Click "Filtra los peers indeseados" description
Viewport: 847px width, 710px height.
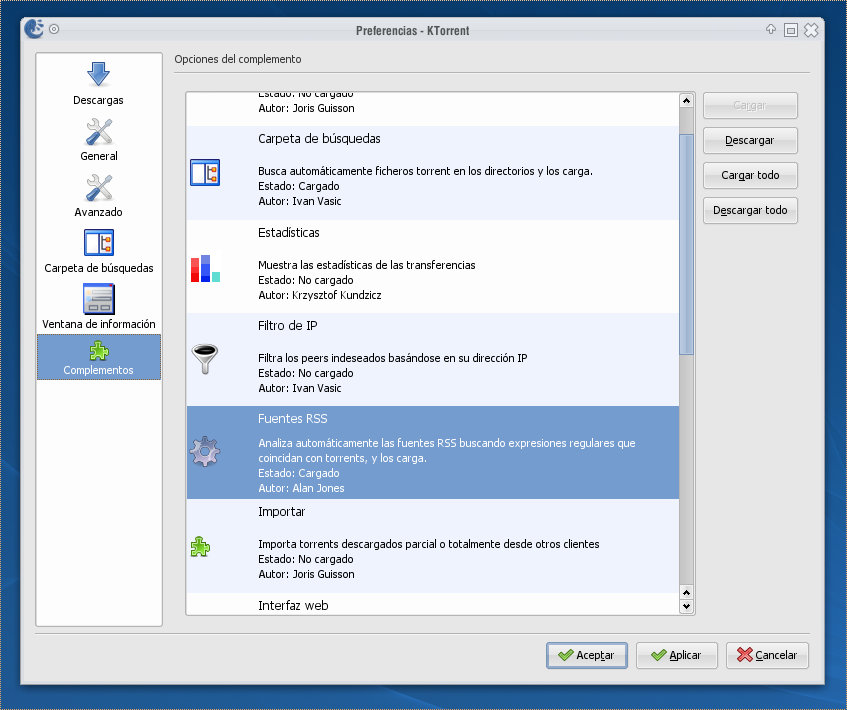click(x=393, y=358)
